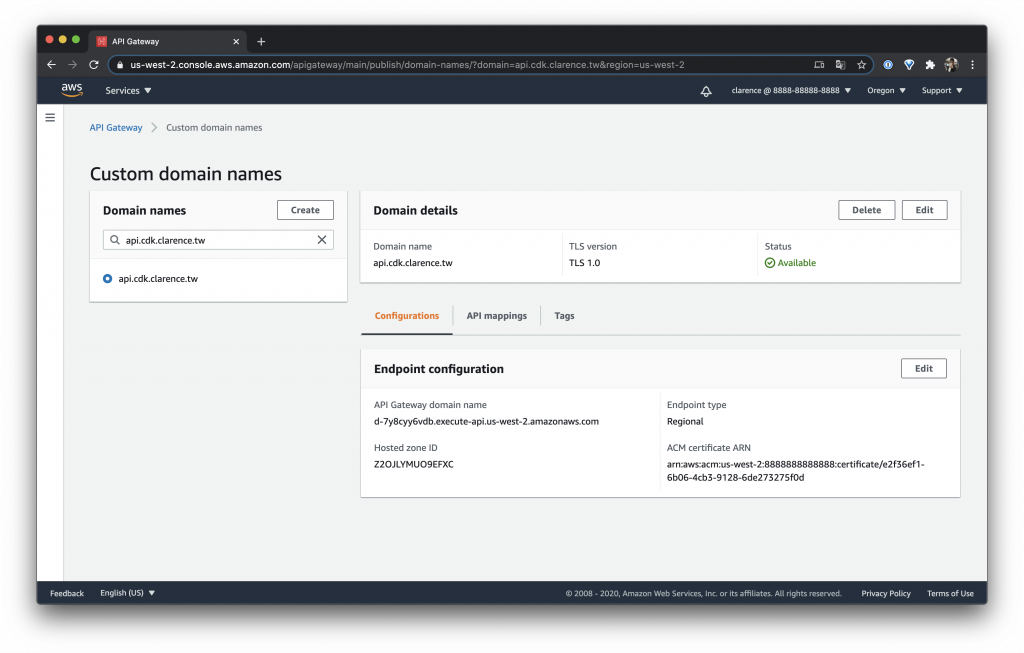Click the AWS logo home icon
Screen dimensions: 1024x653
click(72, 90)
